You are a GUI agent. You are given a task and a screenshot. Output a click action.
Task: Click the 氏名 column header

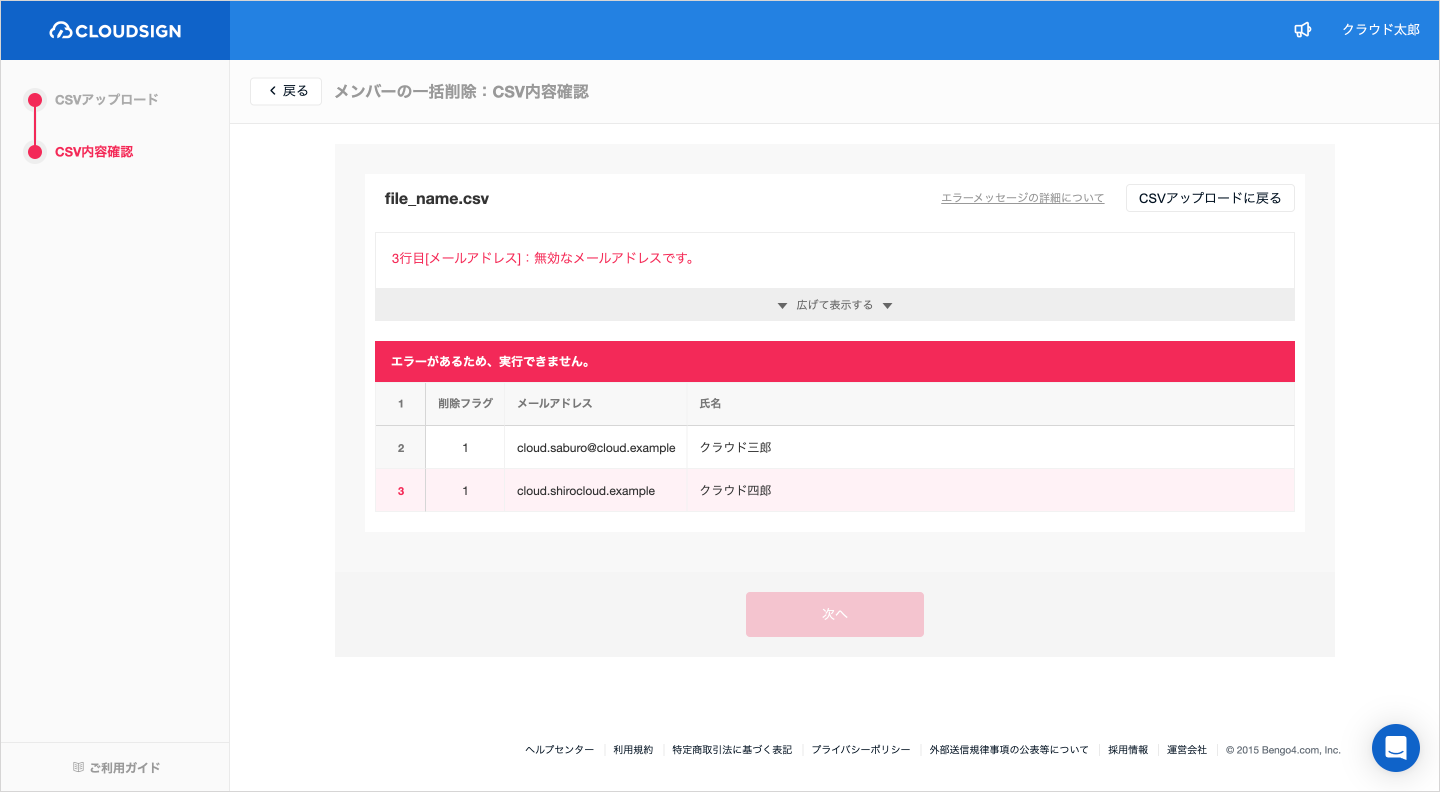[x=990, y=404]
